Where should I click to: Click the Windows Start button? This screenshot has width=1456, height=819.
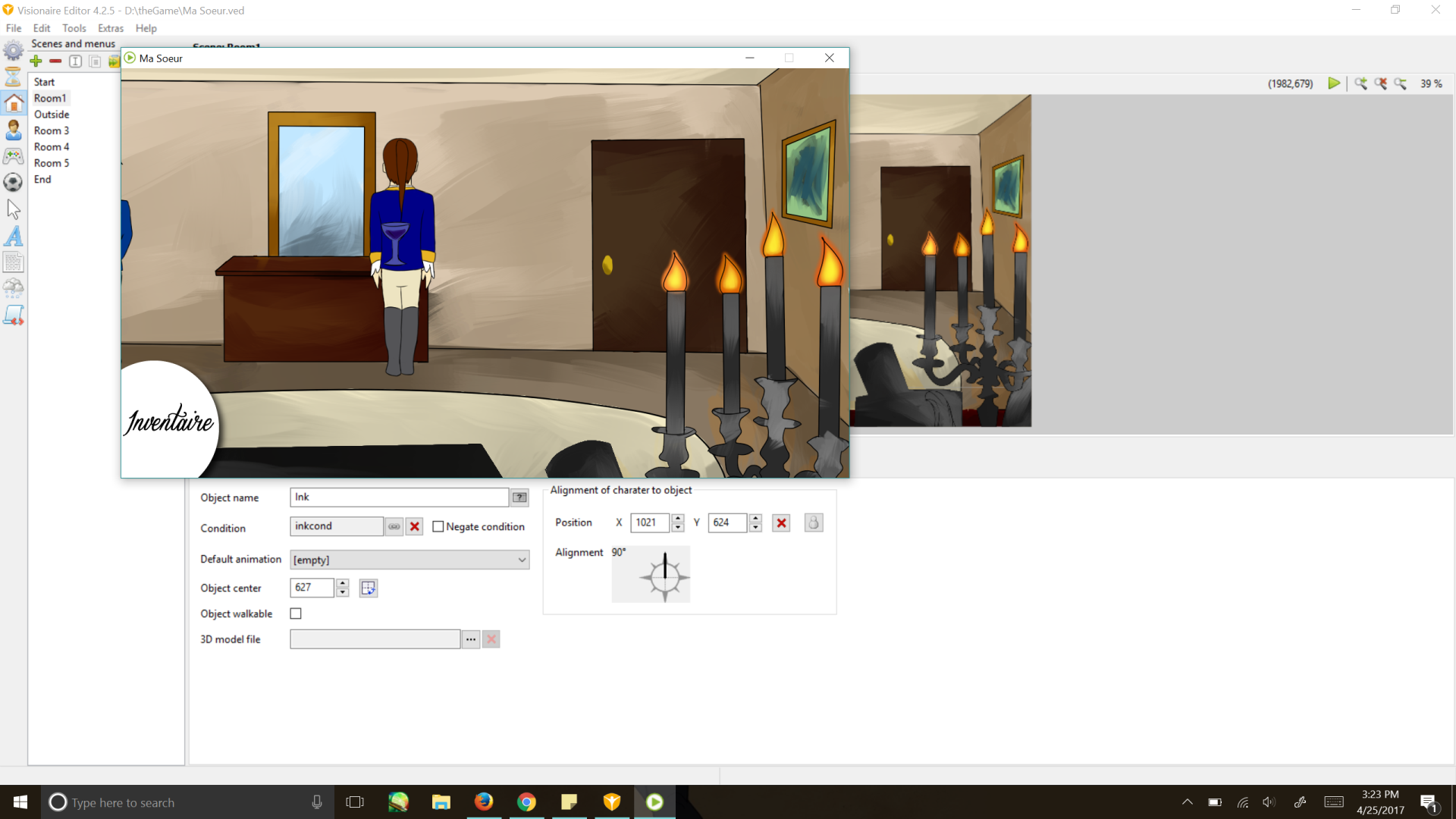[20, 802]
